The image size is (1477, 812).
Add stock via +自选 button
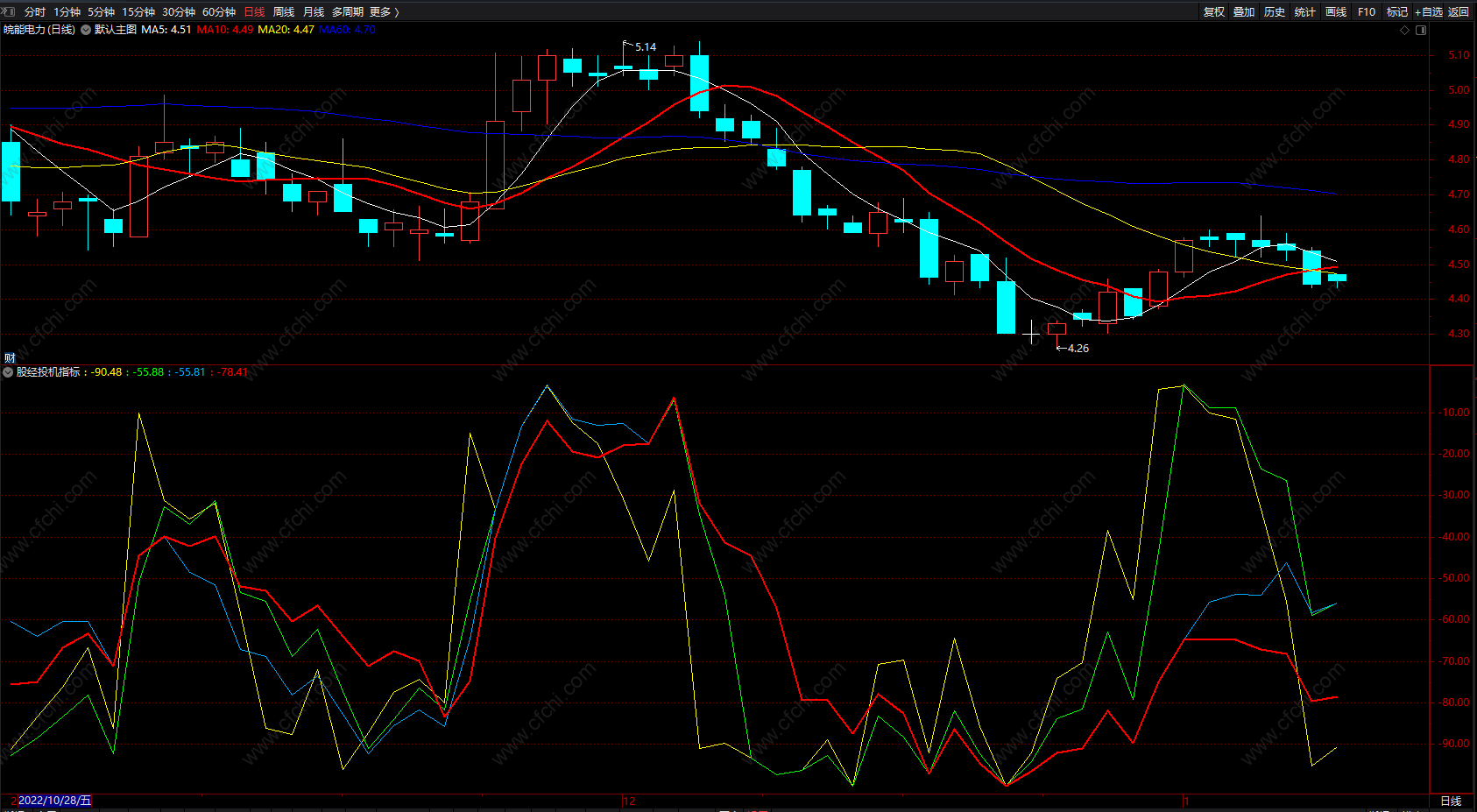1429,12
